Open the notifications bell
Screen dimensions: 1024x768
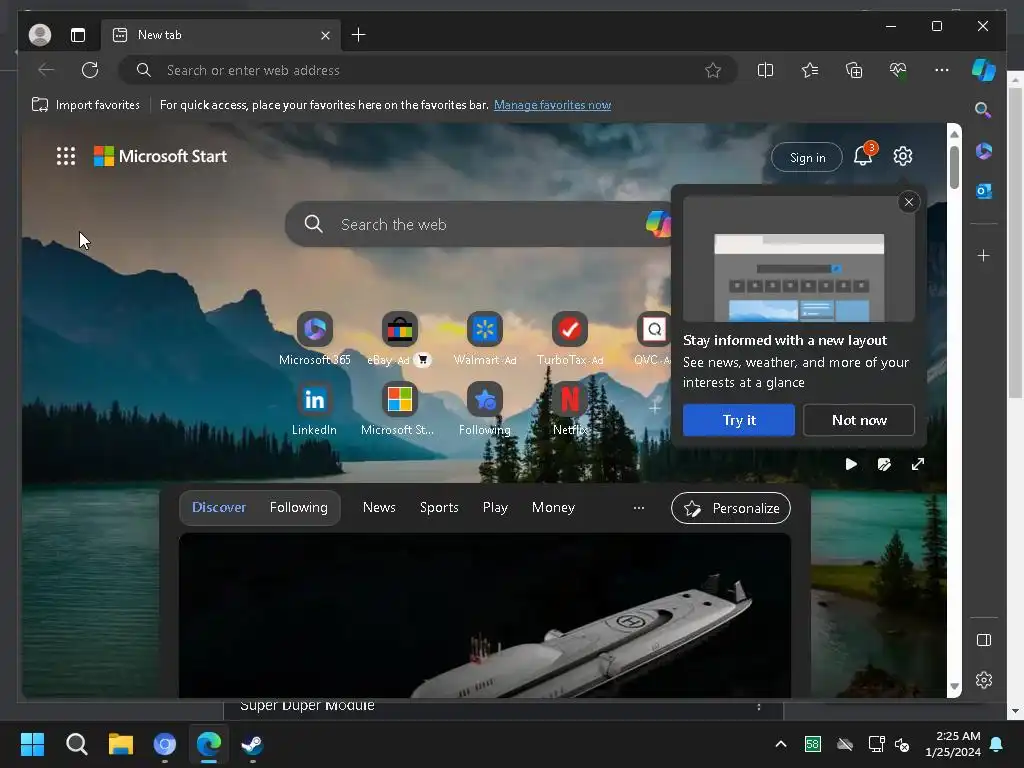pos(863,156)
